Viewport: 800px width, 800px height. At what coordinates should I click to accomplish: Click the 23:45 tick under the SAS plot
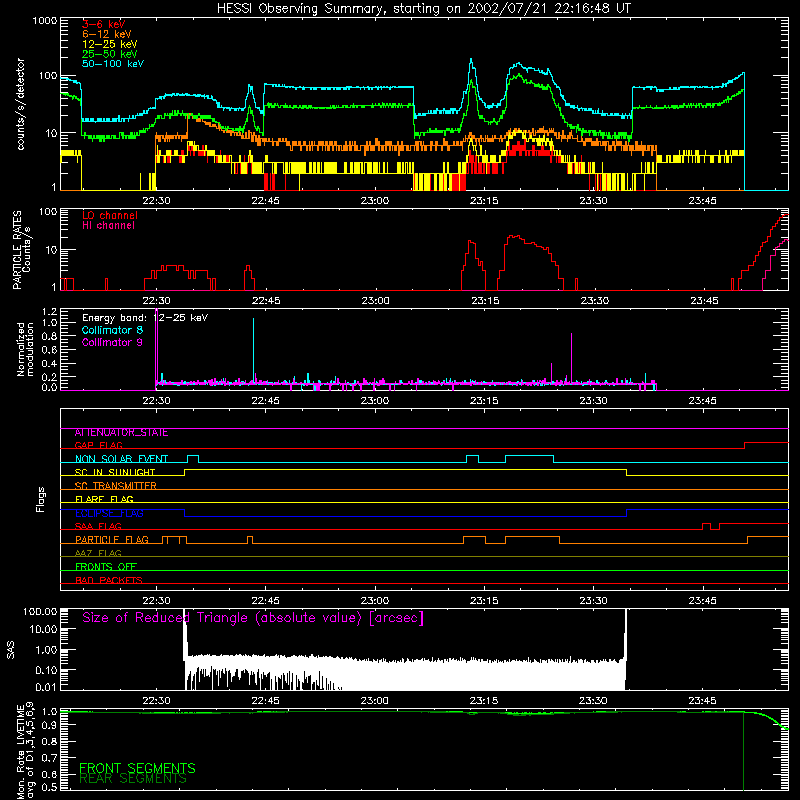point(703,701)
